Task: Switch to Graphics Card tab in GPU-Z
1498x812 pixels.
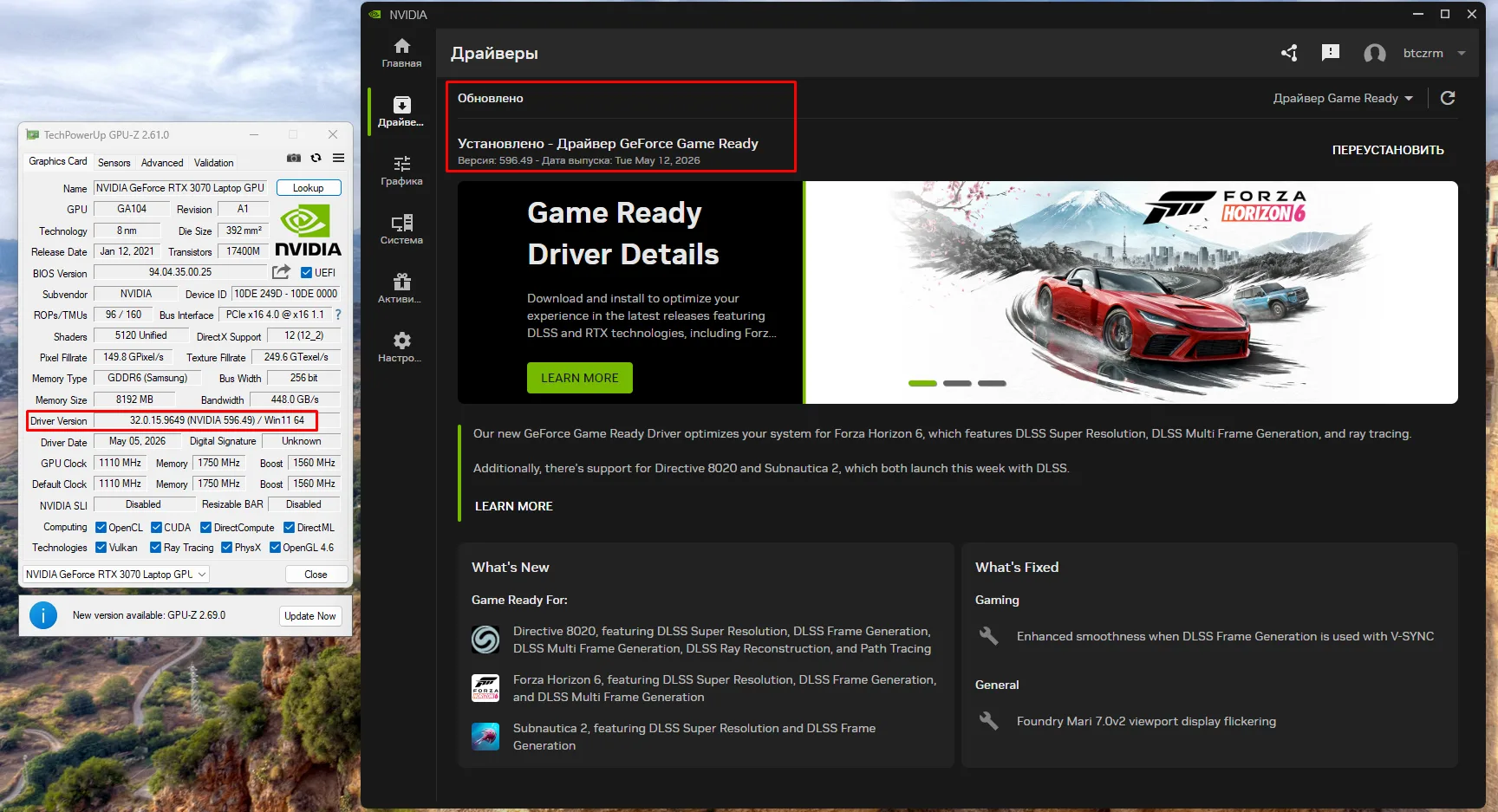Action: pyautogui.click(x=57, y=161)
